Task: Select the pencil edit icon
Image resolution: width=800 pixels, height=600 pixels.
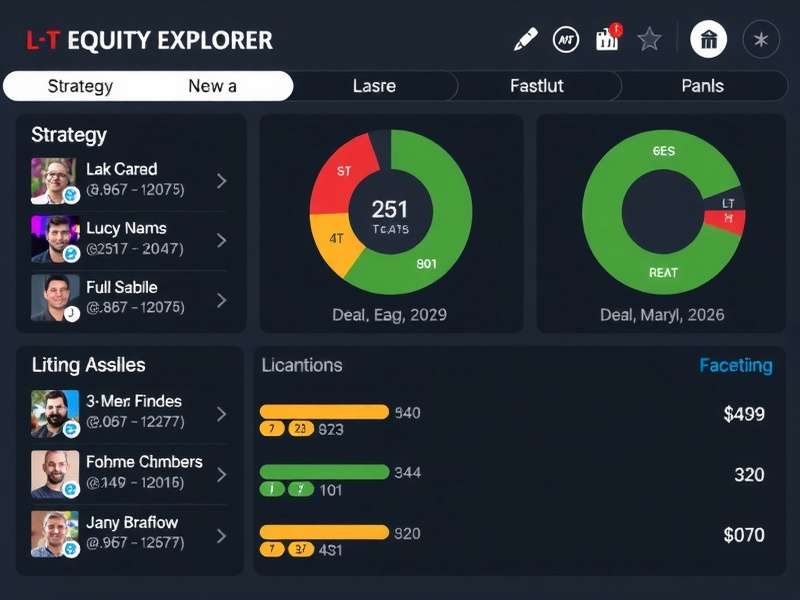Action: (524, 38)
